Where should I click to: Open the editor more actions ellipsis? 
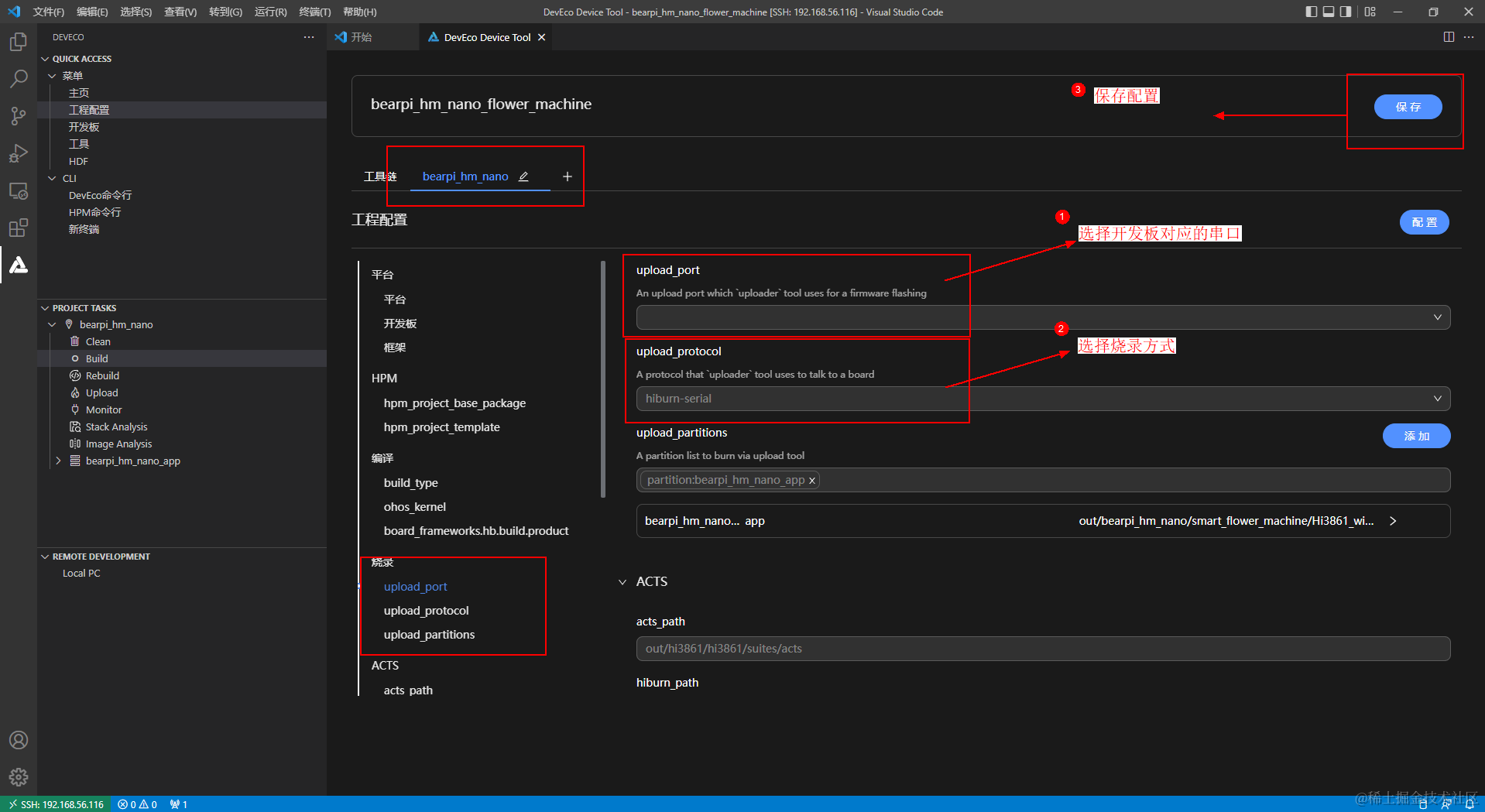coord(1469,37)
